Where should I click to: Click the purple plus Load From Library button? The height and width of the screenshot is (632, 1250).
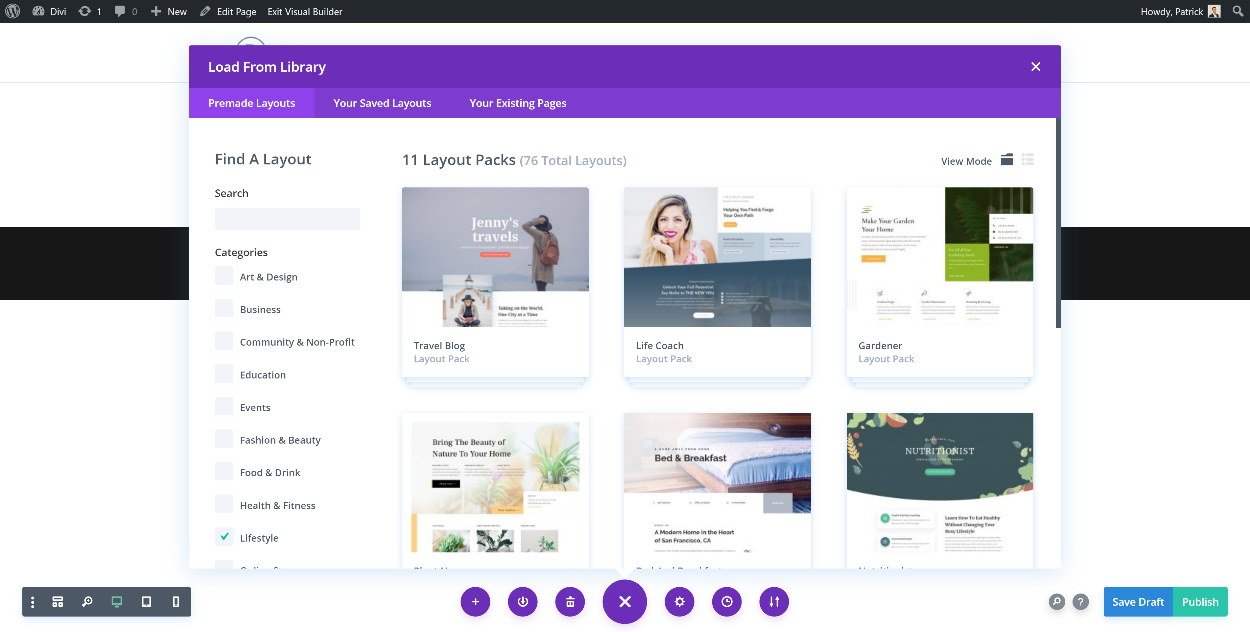point(475,602)
